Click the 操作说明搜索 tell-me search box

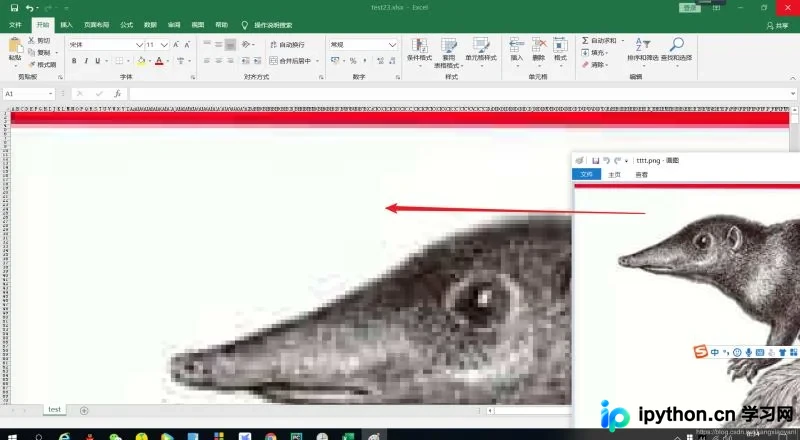point(273,25)
